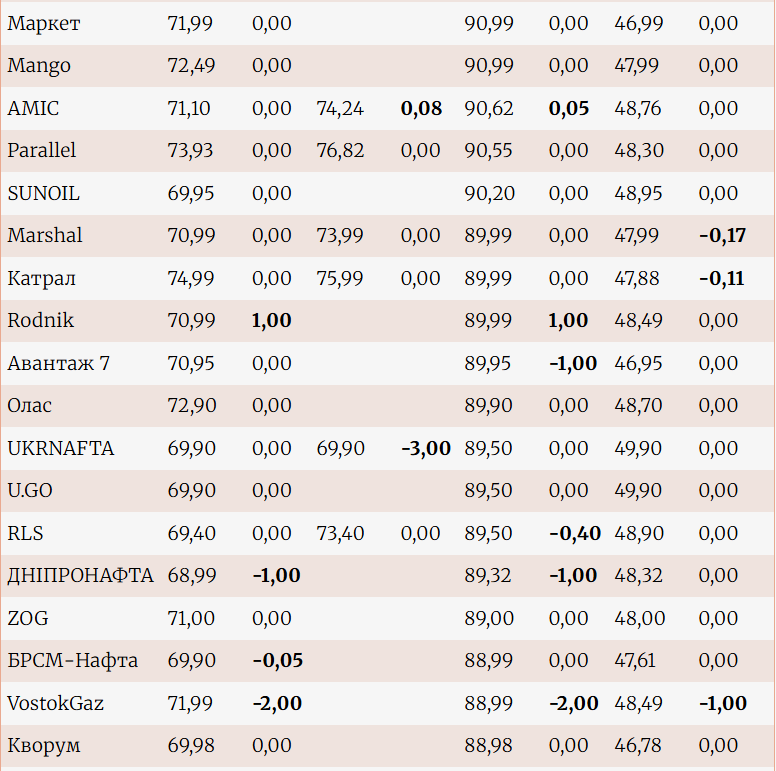Click the Mango station name
Screen dimensions: 776x771
(x=39, y=66)
